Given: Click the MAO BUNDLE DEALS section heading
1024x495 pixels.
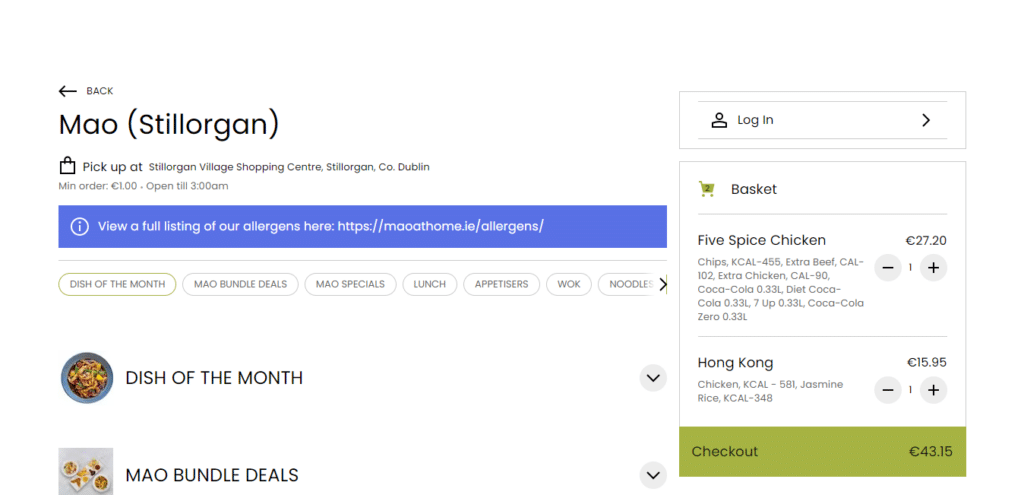Looking at the screenshot, I should tap(212, 475).
